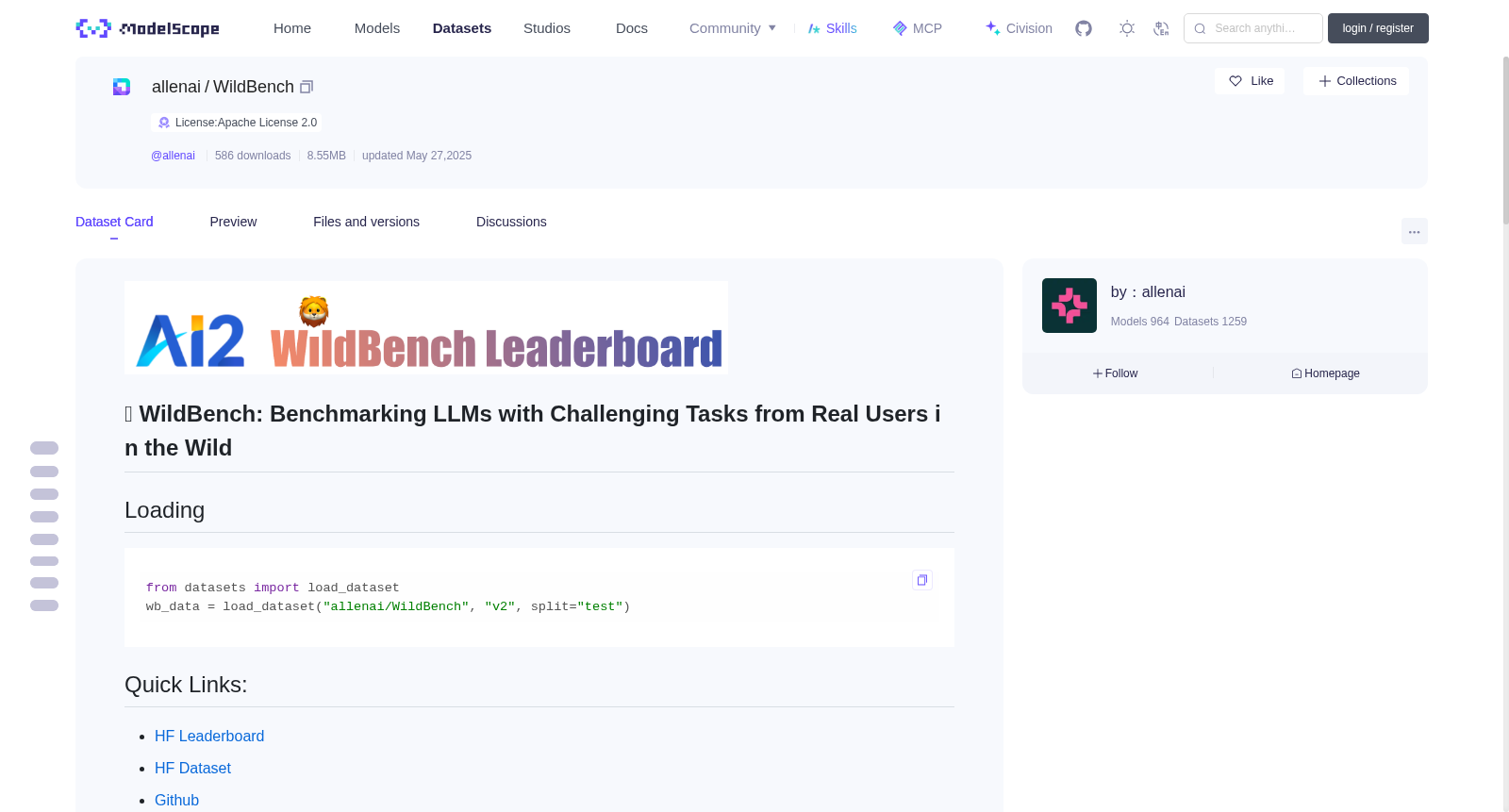Image resolution: width=1509 pixels, height=812 pixels.
Task: Expand the Community dropdown menu
Action: tap(733, 28)
